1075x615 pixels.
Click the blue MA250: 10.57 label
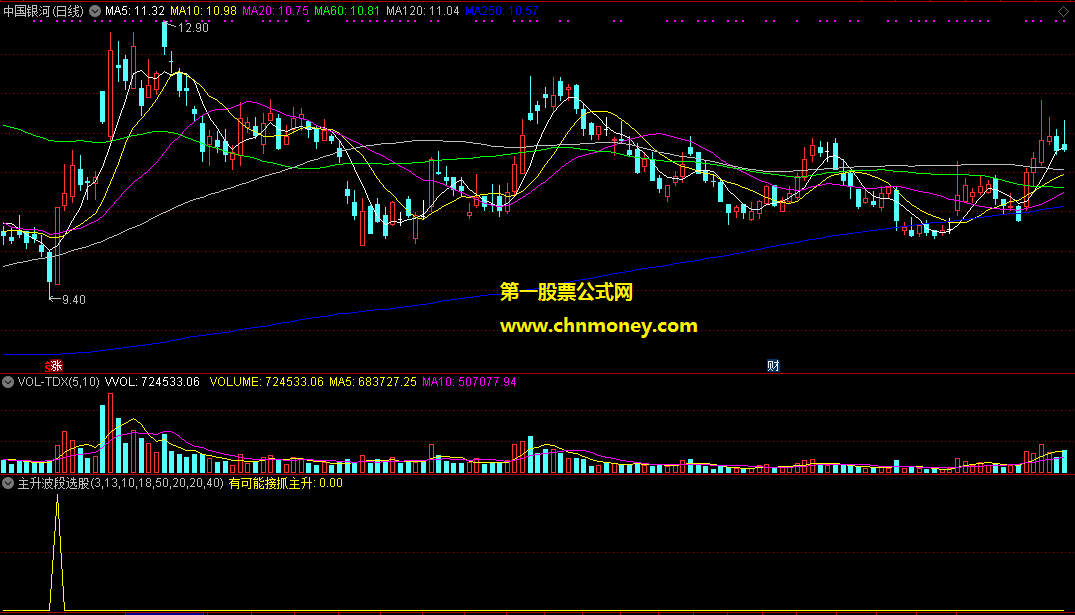pos(501,11)
